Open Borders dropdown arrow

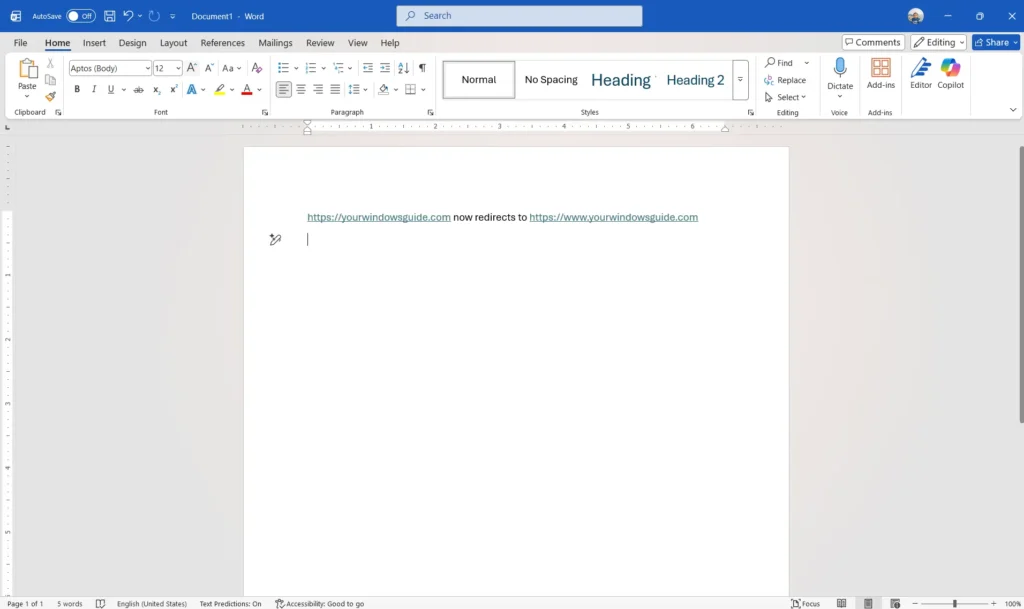423,89
